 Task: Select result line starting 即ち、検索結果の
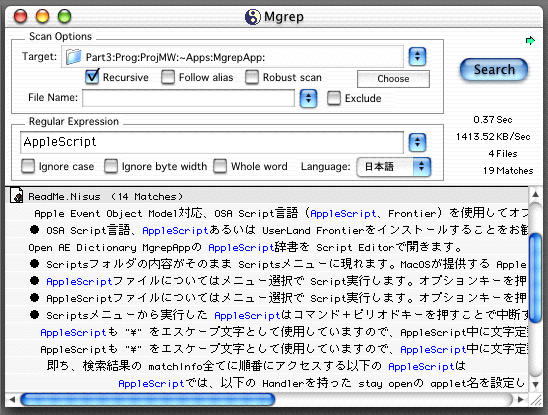pos(267,366)
